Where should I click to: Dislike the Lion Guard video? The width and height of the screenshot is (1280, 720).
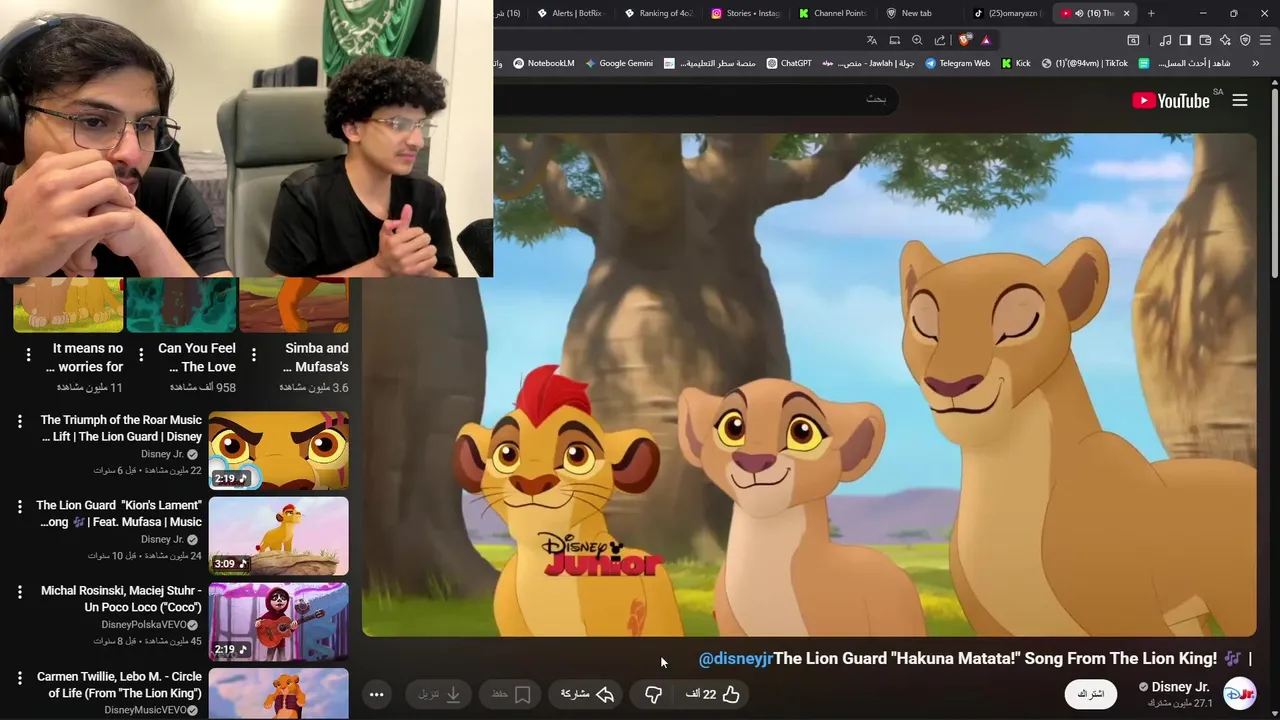pyautogui.click(x=653, y=694)
